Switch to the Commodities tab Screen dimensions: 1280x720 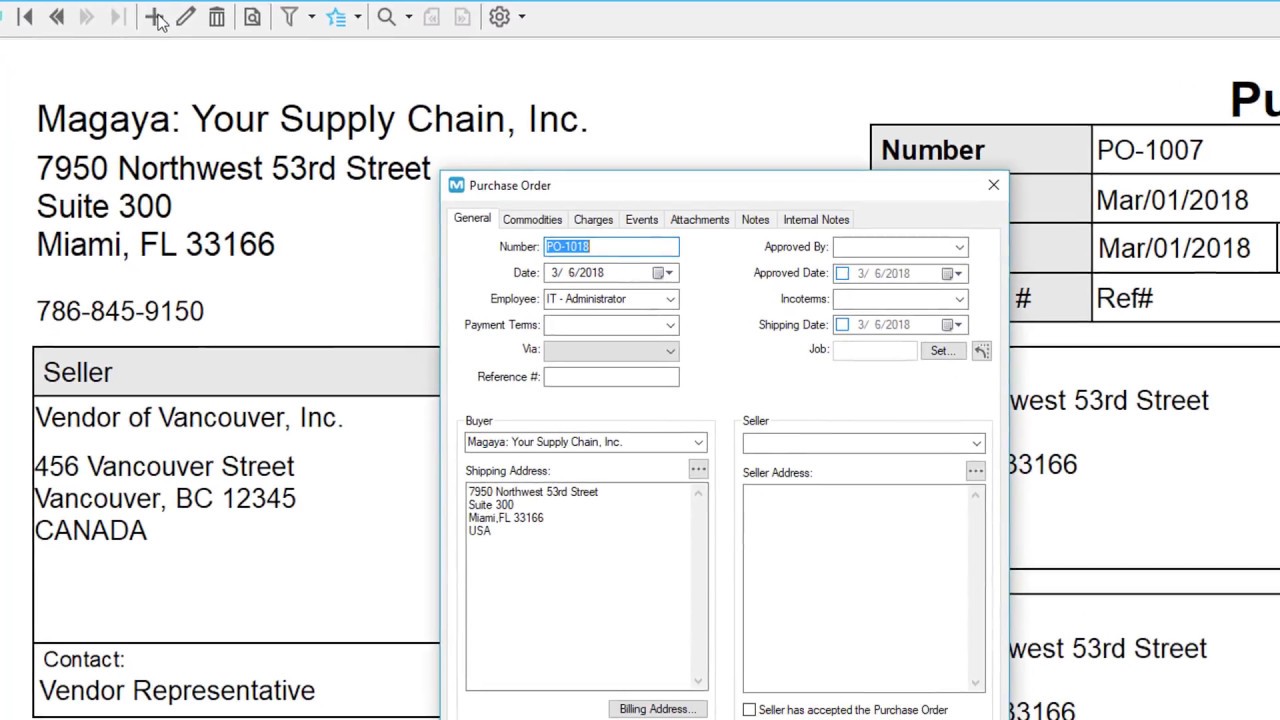tap(532, 220)
